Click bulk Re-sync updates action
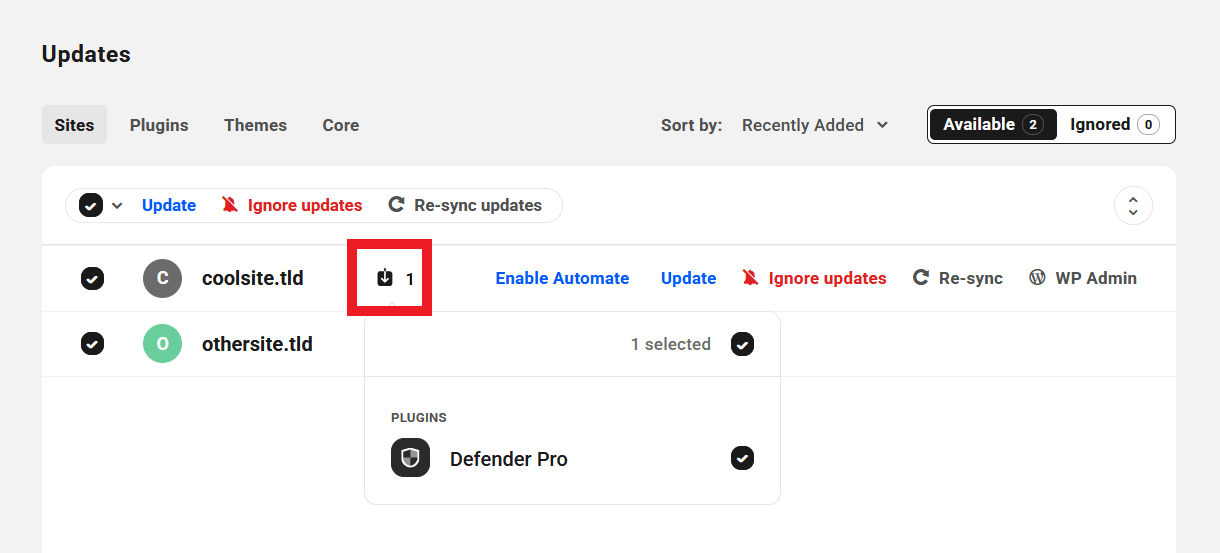 pyautogui.click(x=465, y=205)
